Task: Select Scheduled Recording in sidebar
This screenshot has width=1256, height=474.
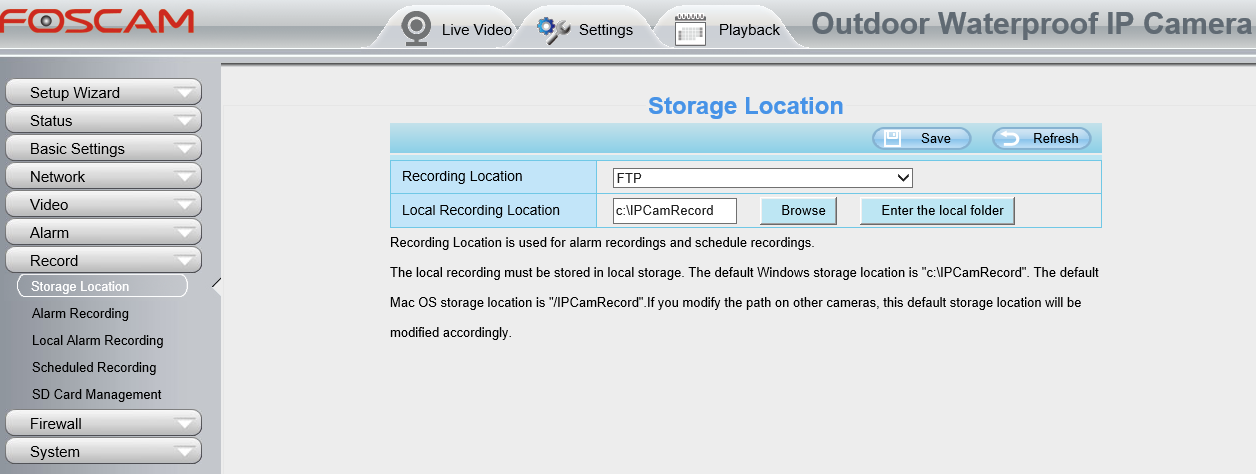Action: 94,367
